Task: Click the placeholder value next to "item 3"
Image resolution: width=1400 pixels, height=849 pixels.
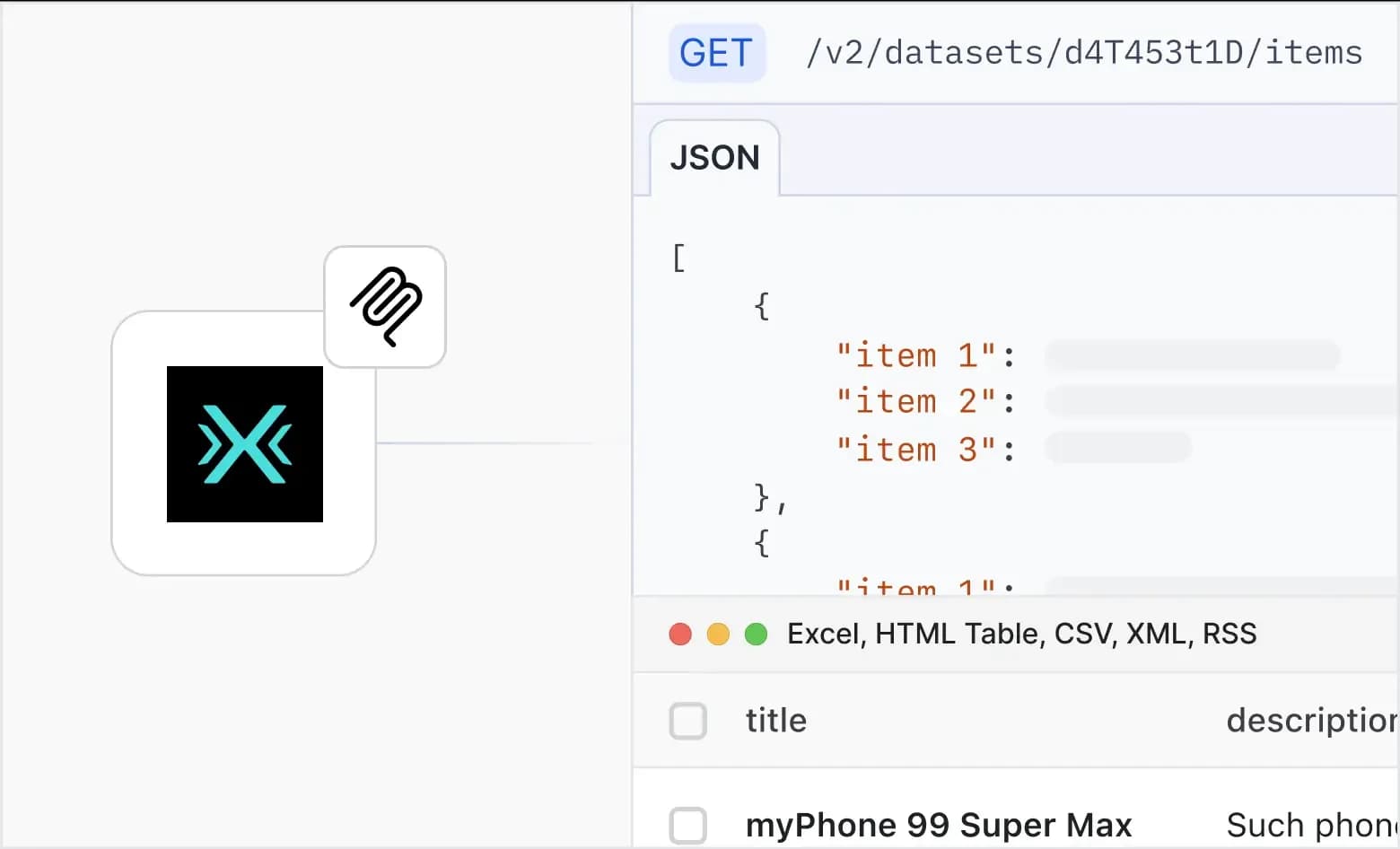Action: click(1118, 448)
